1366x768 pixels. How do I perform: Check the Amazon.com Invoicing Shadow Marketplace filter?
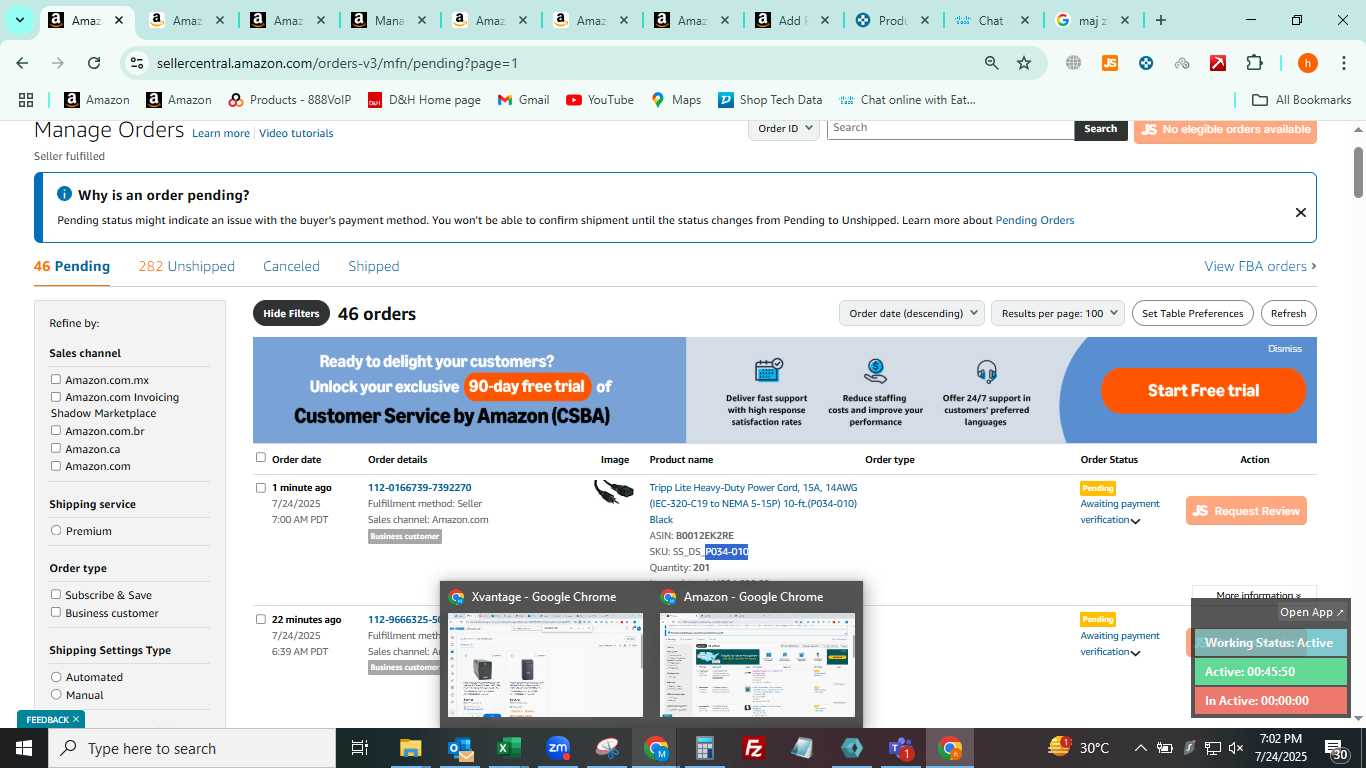point(56,396)
